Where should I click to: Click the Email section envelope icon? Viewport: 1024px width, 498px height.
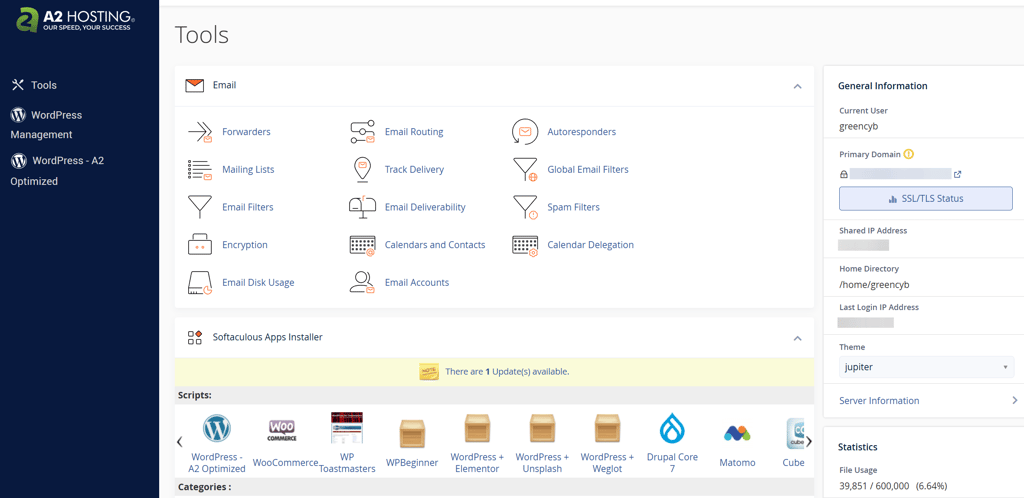195,85
